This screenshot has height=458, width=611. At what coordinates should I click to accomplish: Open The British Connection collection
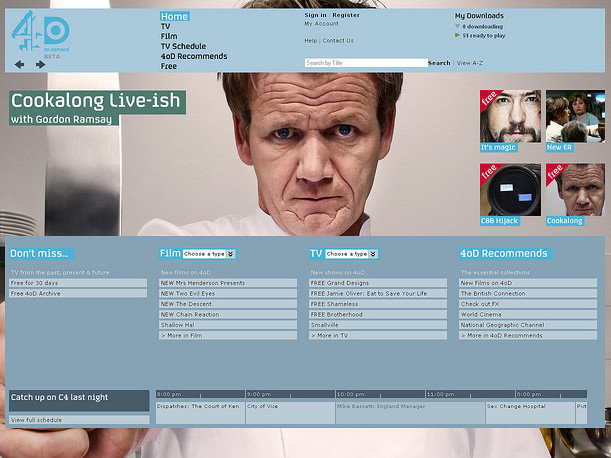(x=528, y=294)
